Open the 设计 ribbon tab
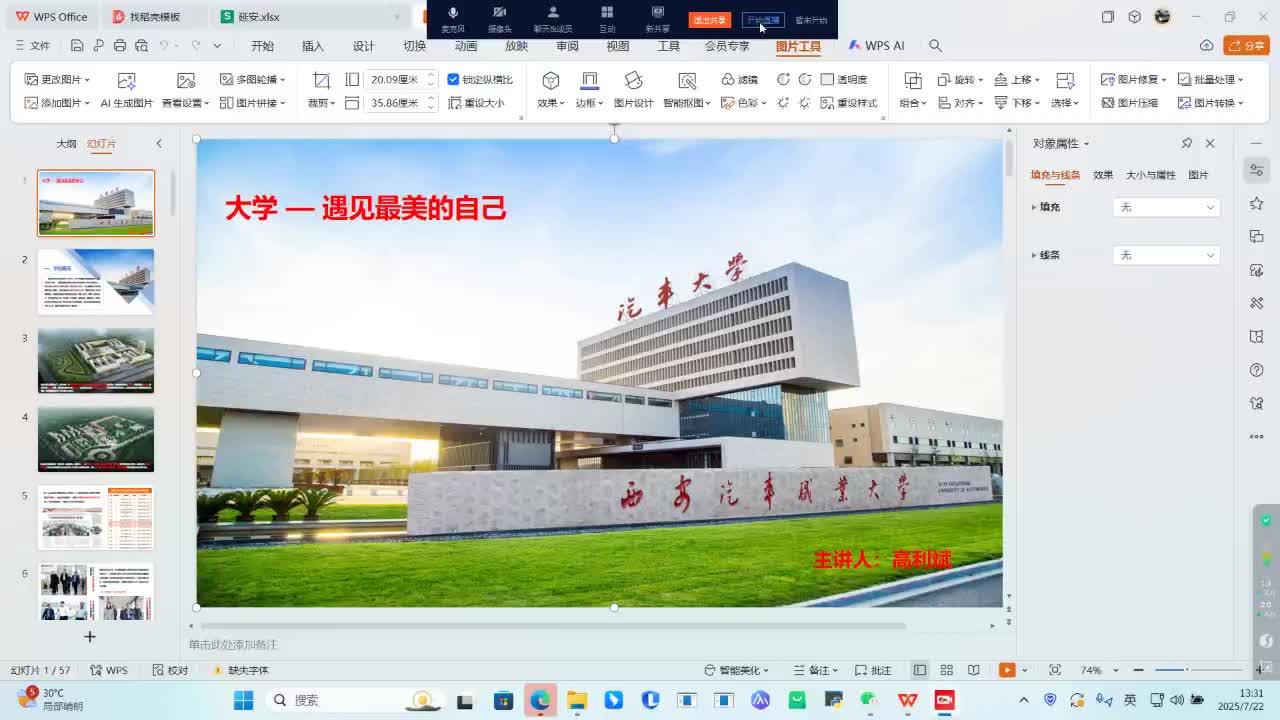Screen dimensions: 1280x720 coord(364,46)
